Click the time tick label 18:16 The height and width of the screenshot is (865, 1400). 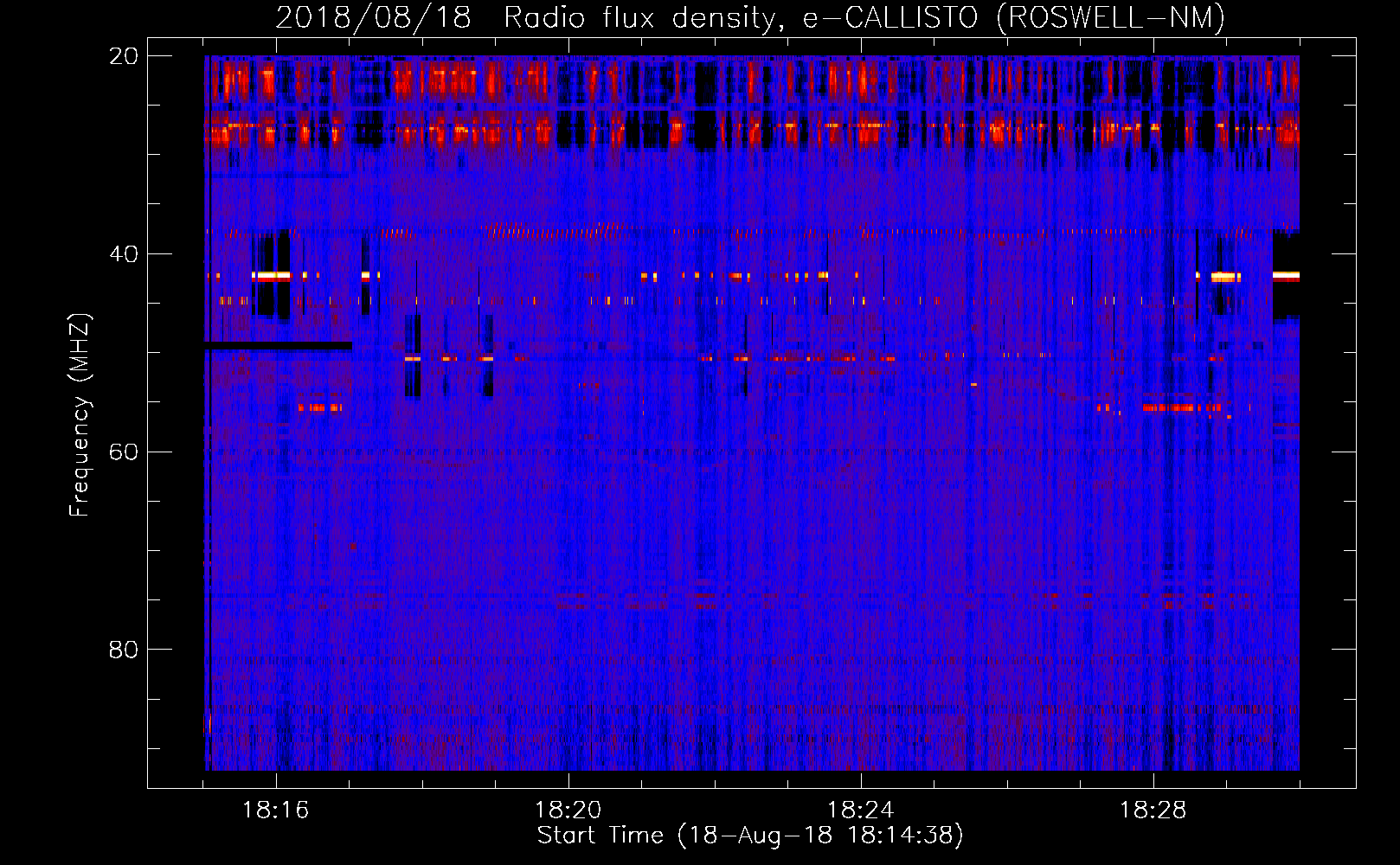tap(276, 811)
